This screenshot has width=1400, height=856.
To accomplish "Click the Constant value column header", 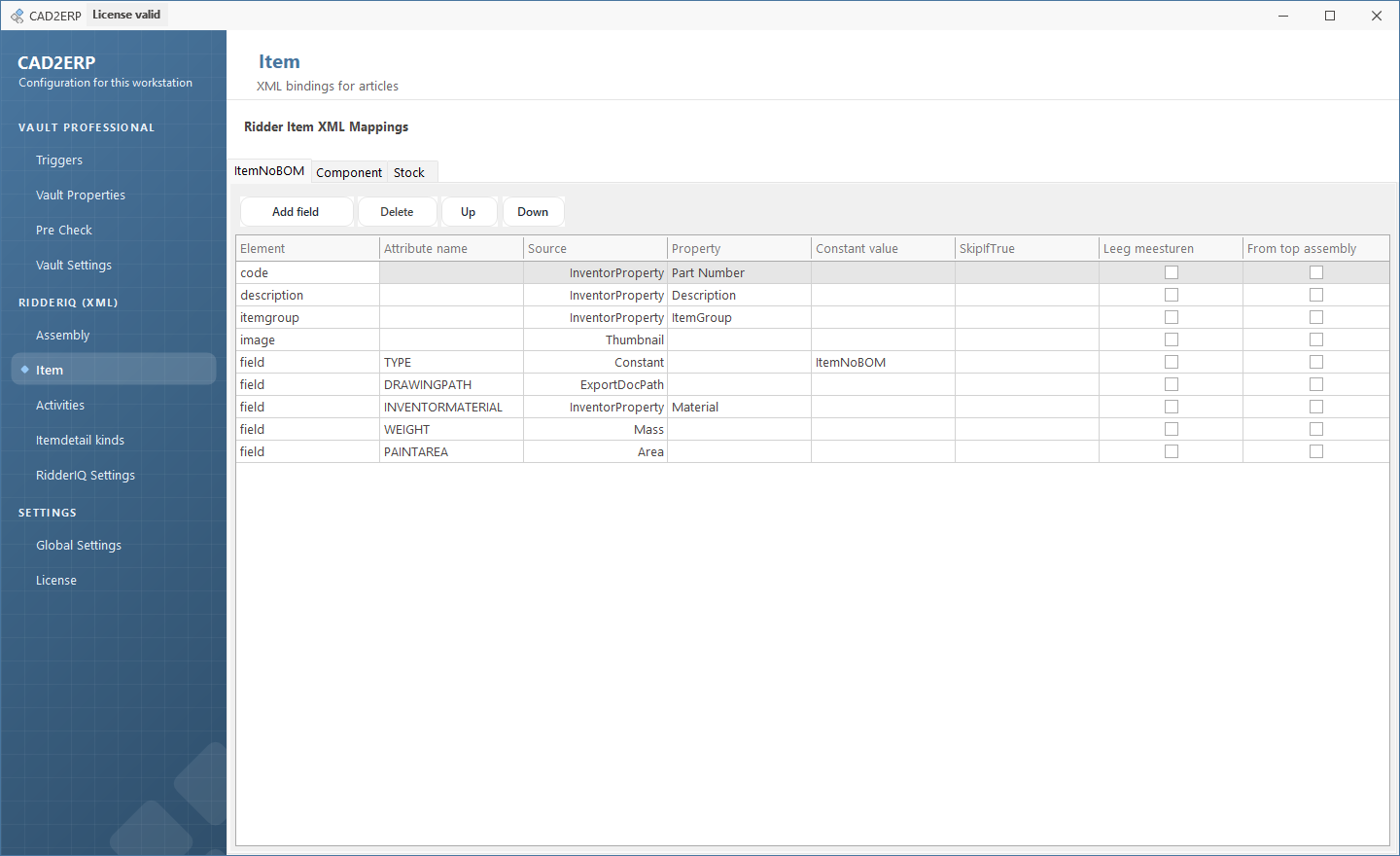I will (x=884, y=248).
